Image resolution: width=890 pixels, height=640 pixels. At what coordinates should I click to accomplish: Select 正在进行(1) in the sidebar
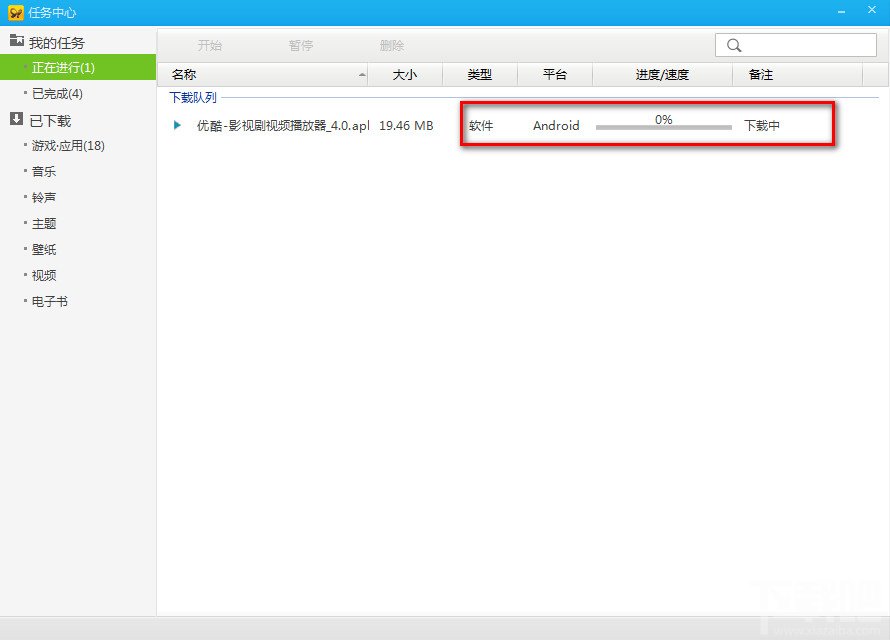78,67
